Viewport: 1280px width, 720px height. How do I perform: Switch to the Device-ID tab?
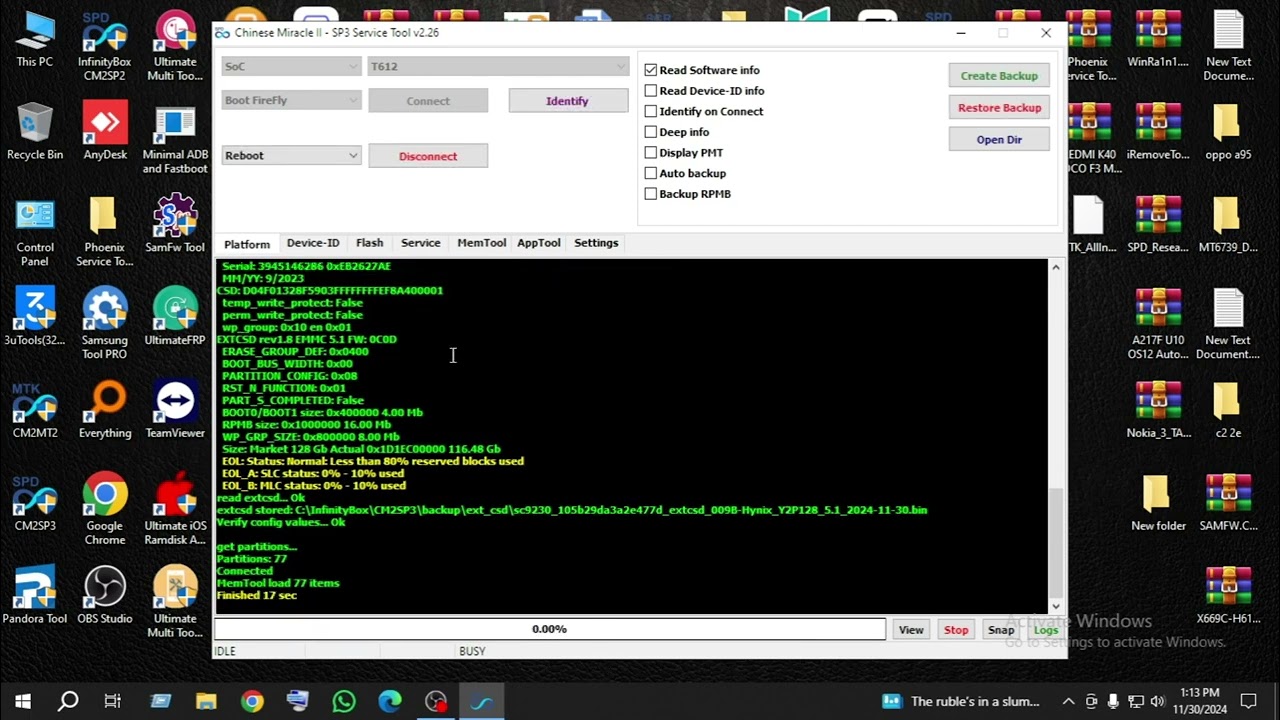(313, 243)
